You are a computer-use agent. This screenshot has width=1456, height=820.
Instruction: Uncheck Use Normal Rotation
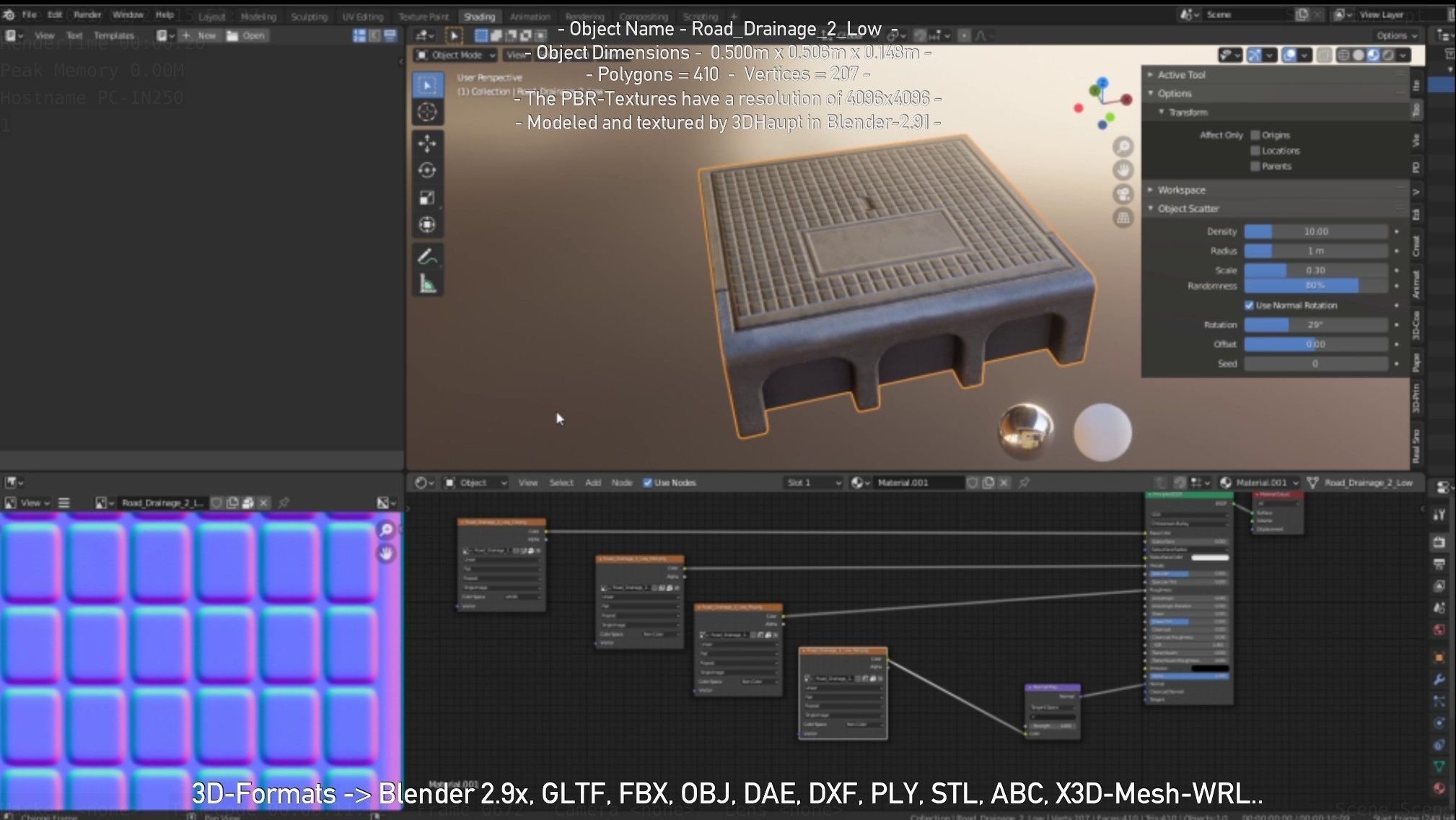[1249, 305]
